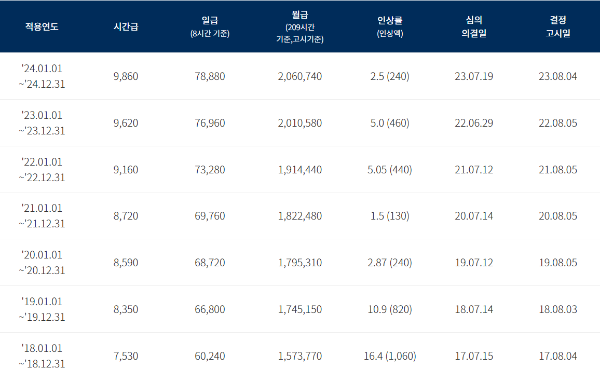Select monthly wage value 2,060,740
This screenshot has height=377, width=600.
[x=300, y=76]
